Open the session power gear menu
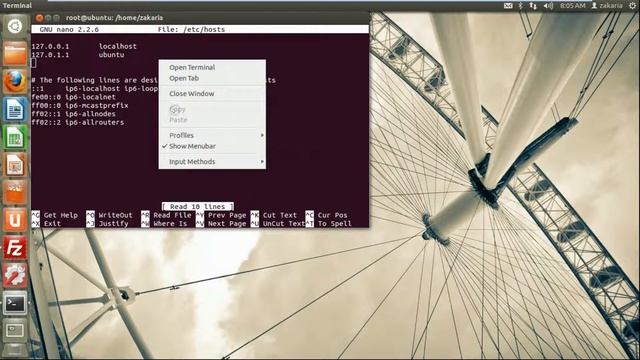640x360 pixels. 633,6
